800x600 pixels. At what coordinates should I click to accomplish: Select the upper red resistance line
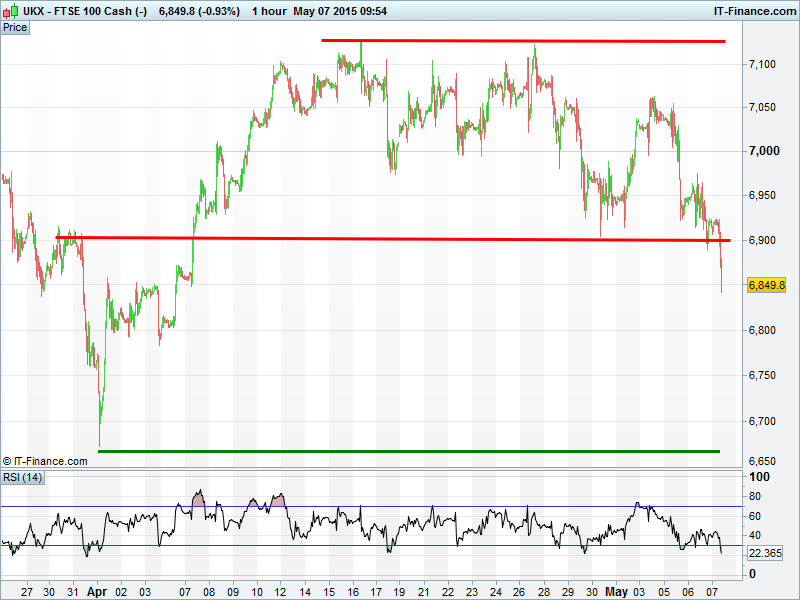[x=520, y=41]
